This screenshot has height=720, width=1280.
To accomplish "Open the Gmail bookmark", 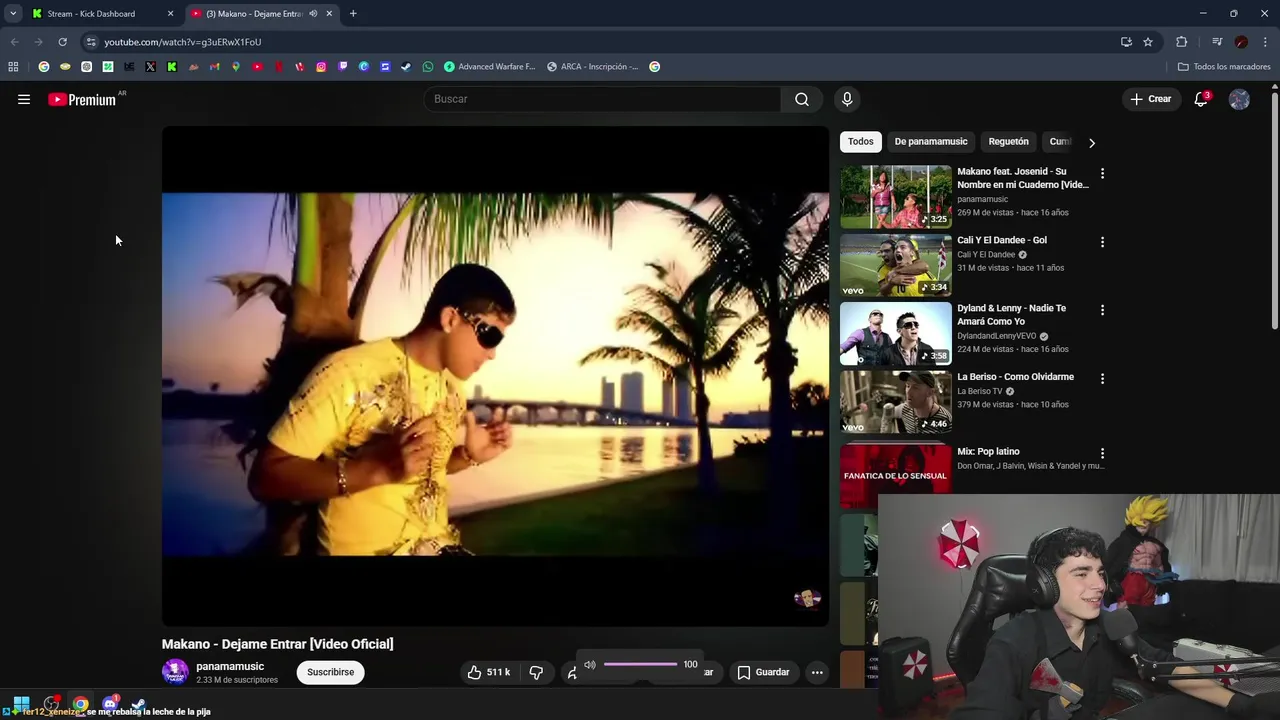I will [x=214, y=67].
